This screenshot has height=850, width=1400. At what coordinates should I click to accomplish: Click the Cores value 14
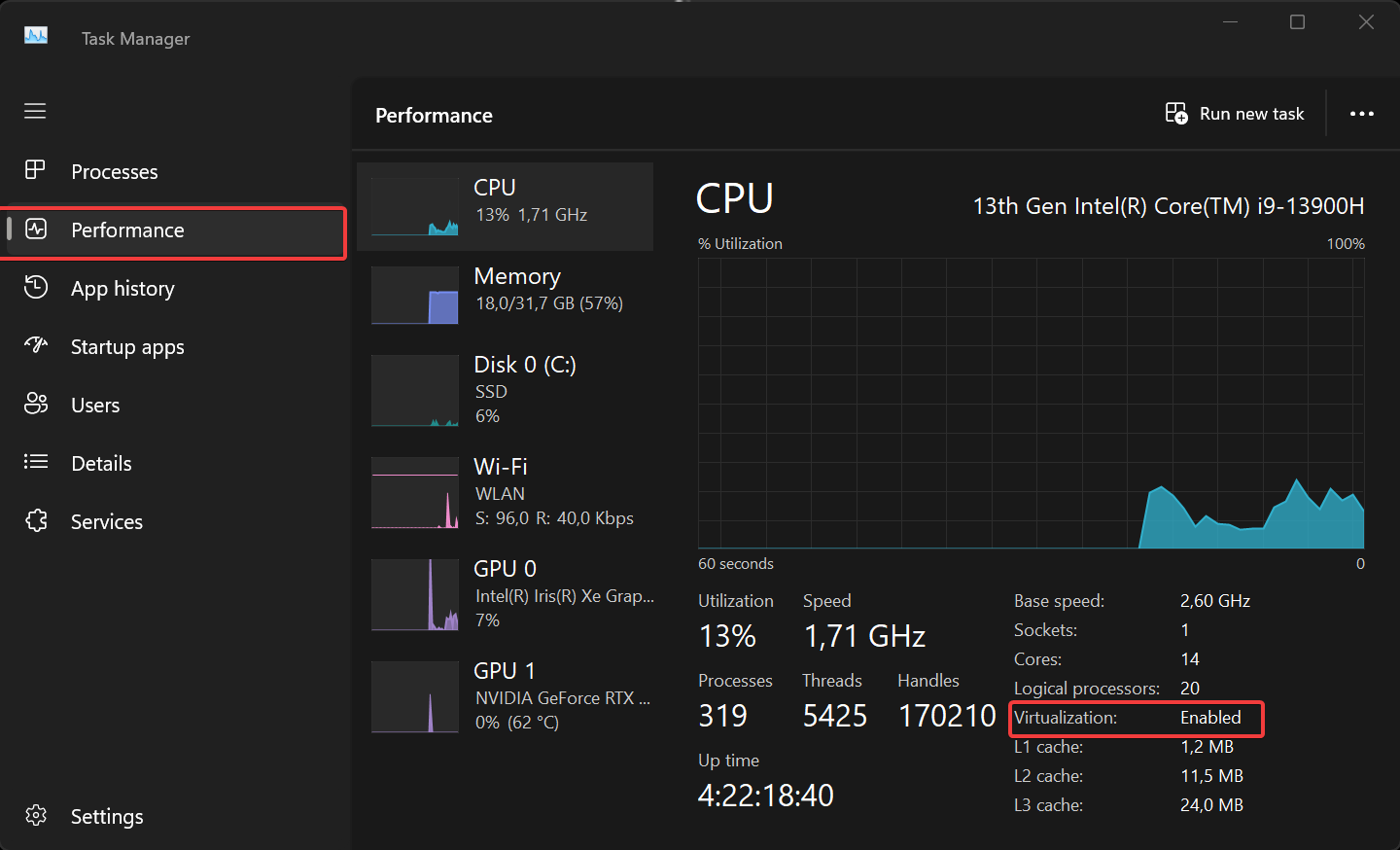[1190, 659]
